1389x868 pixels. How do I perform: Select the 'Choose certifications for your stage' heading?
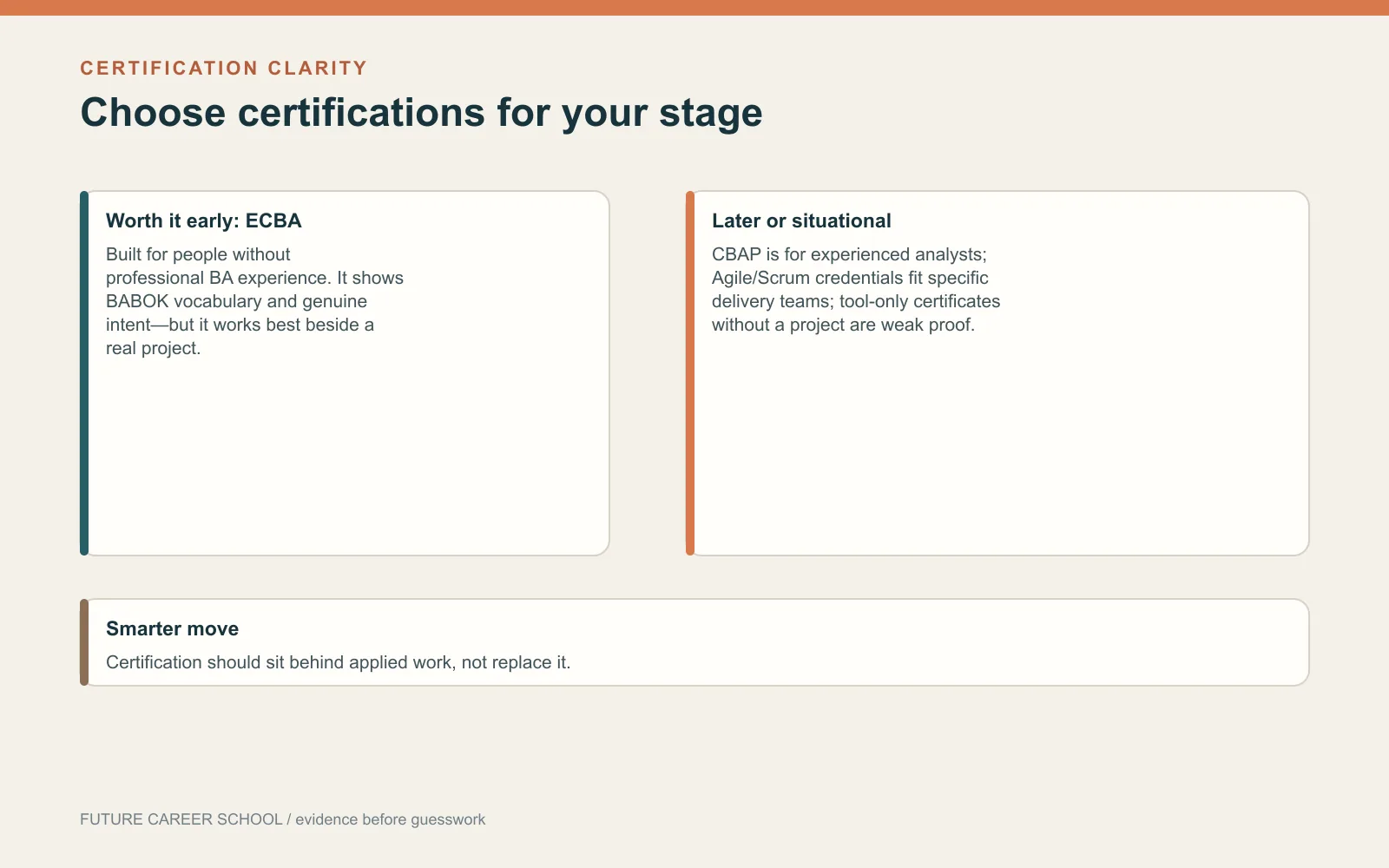click(421, 113)
